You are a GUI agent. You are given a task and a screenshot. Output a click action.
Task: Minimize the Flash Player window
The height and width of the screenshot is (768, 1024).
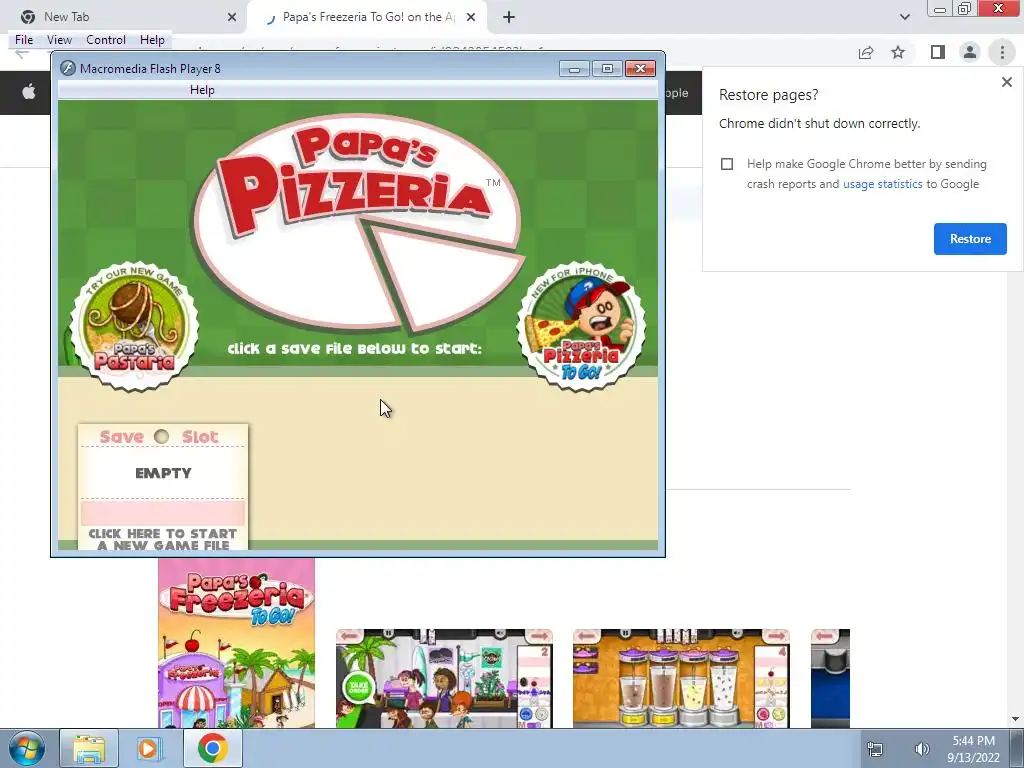(x=574, y=69)
